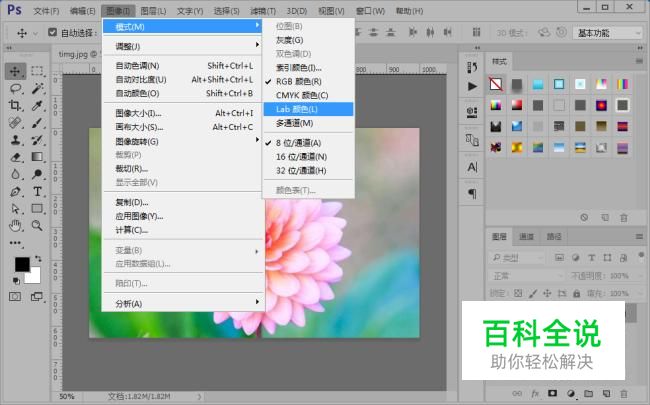Screen dimensions: 650x405
Task: Click the background white color swatch
Action: click(x=35, y=277)
